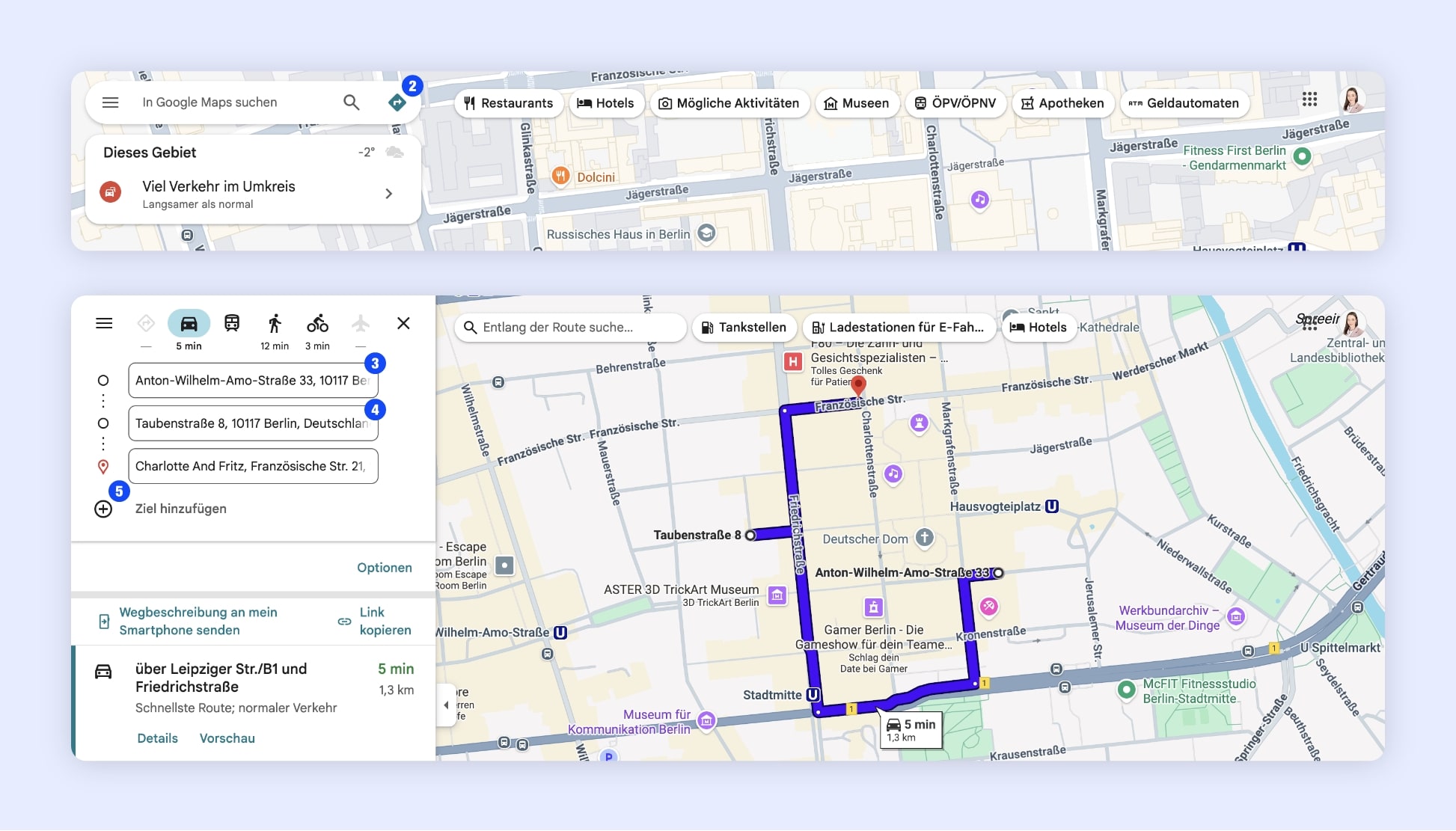This screenshot has width=1456, height=831.
Task: Switch to public transit directions
Action: pyautogui.click(x=232, y=322)
